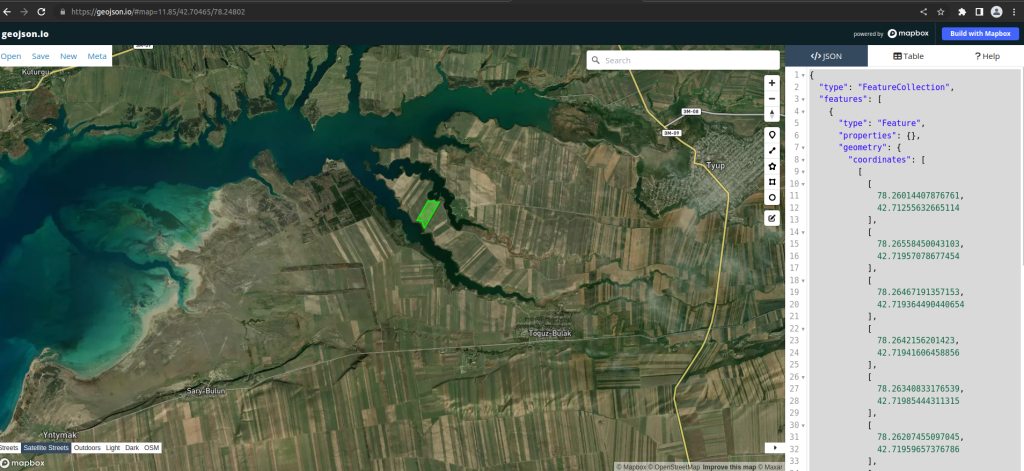Viewport: 1024px width, 471px height.
Task: Open the browser profile avatar
Action: (x=997, y=12)
